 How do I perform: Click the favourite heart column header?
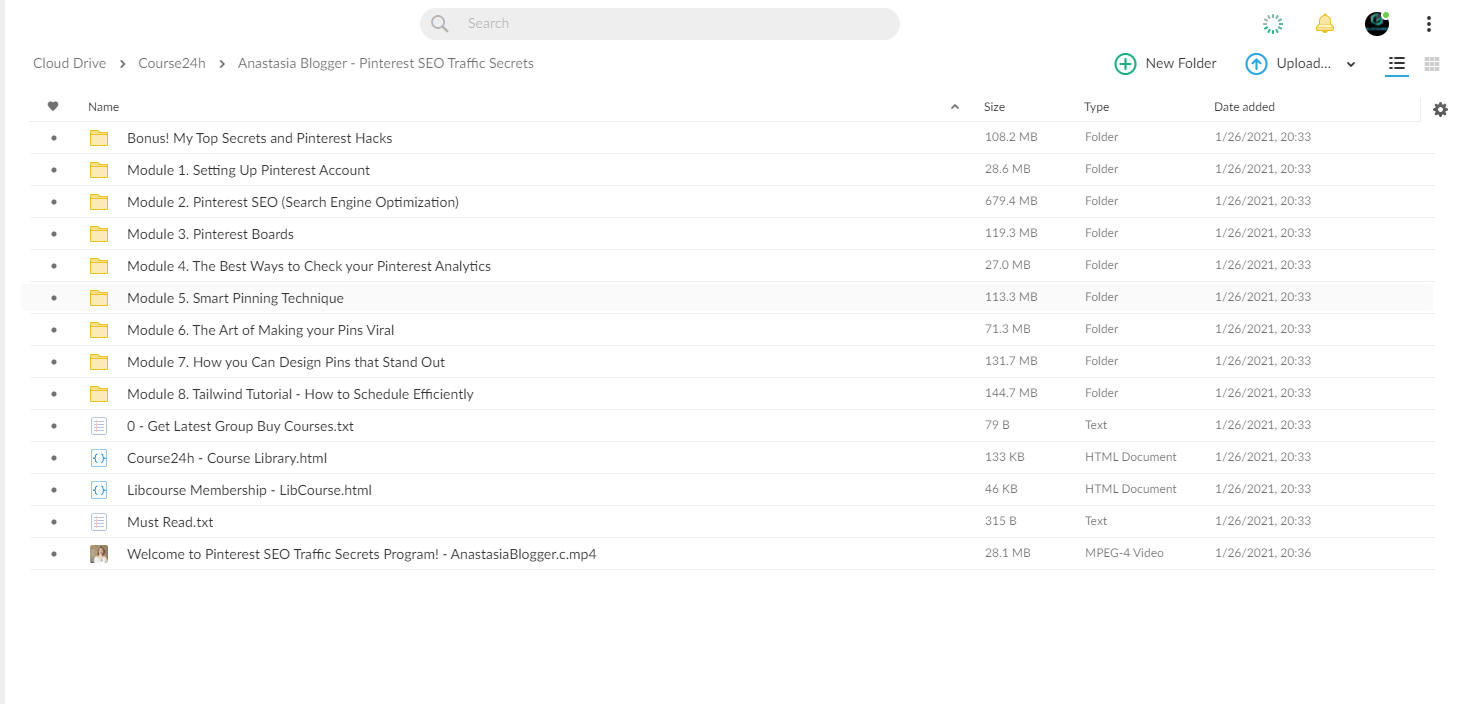pos(53,106)
